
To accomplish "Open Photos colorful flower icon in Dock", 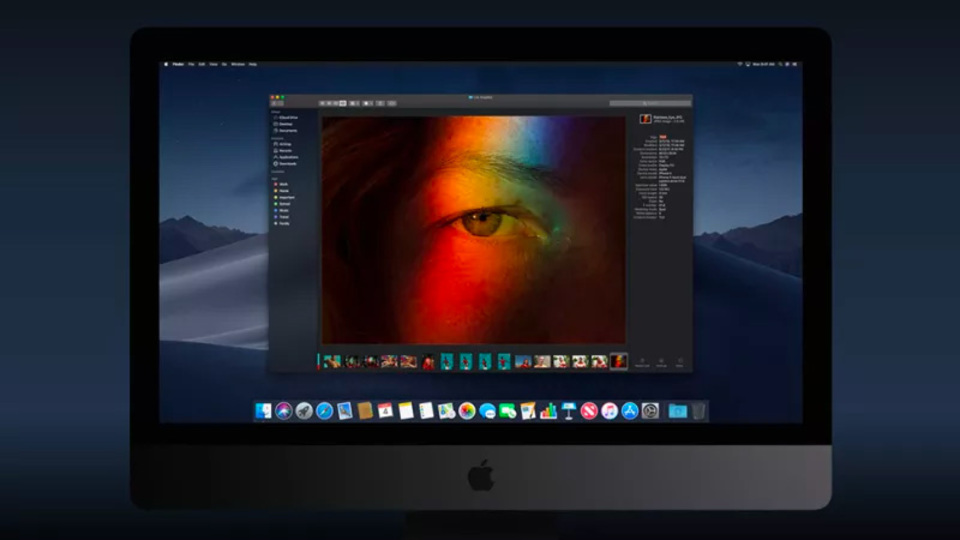I will point(467,411).
